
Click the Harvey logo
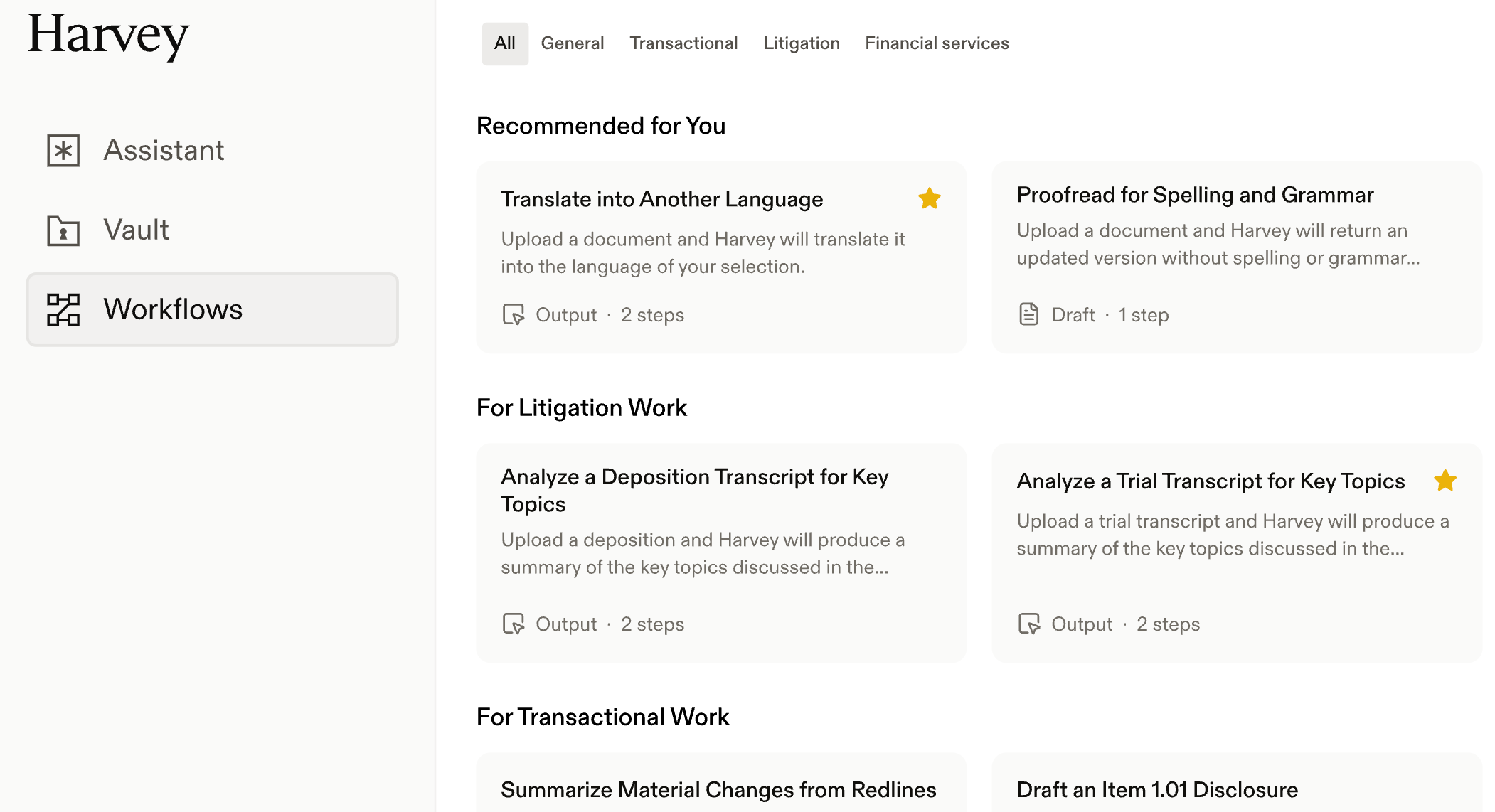coord(108,34)
